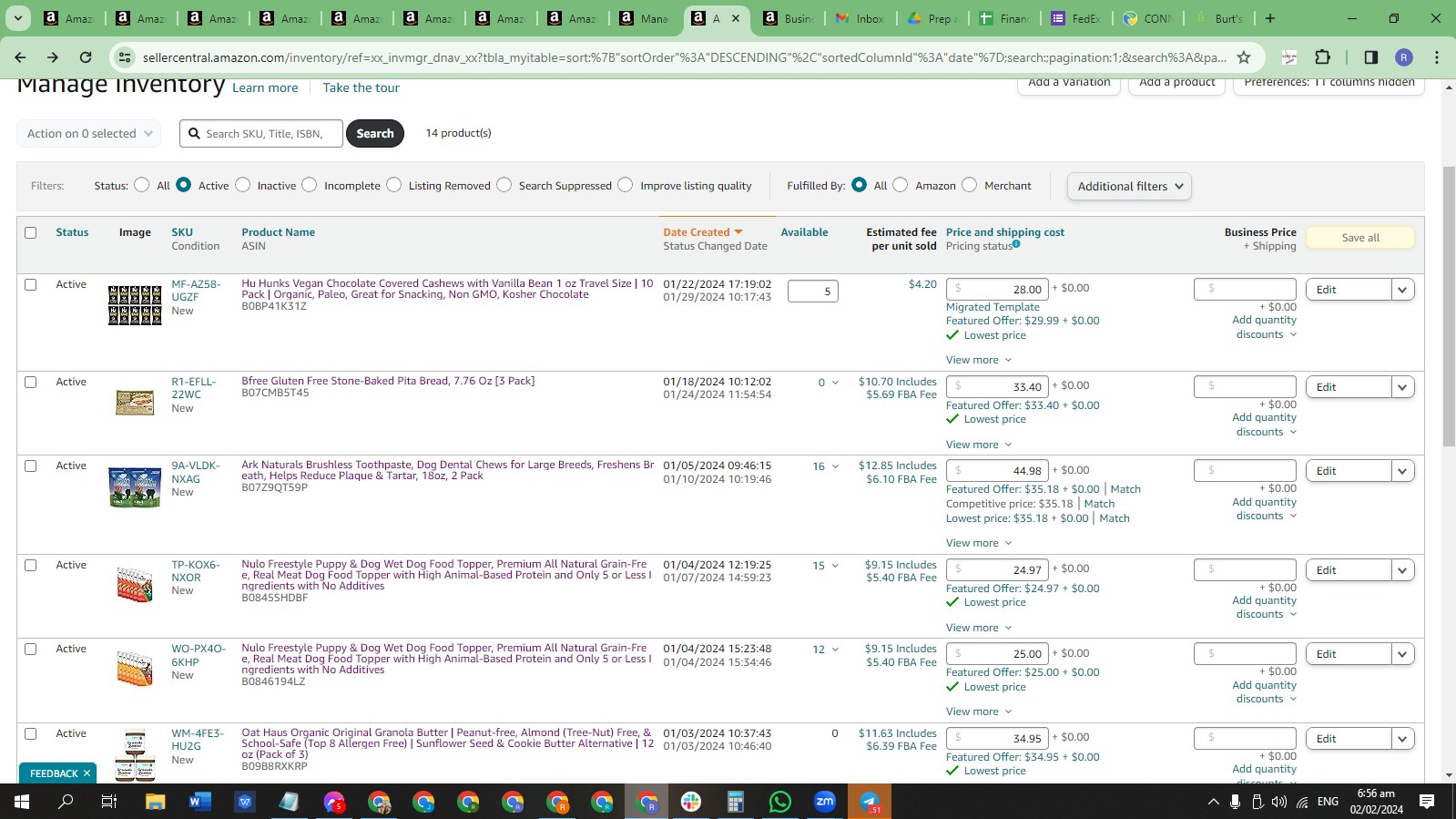Open a new browser tab

tap(1270, 18)
